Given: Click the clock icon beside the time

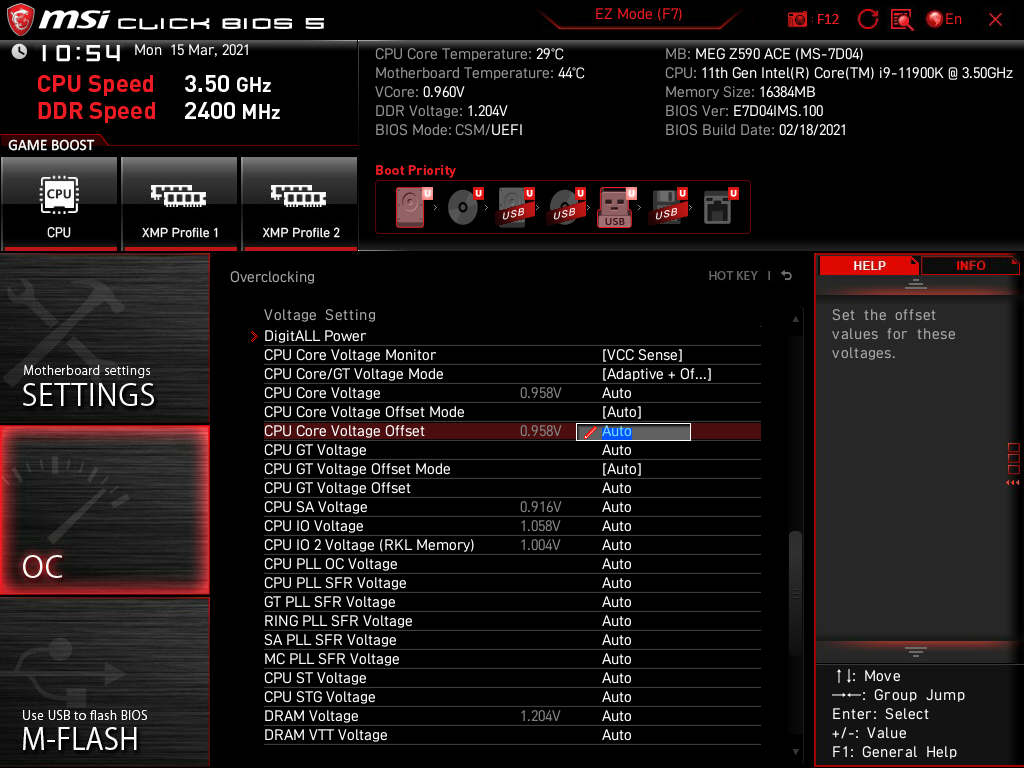Looking at the screenshot, I should (20, 51).
